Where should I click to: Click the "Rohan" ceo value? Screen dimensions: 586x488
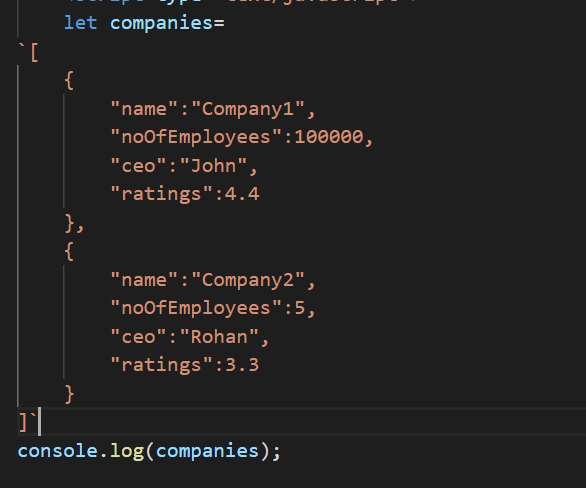pos(219,337)
